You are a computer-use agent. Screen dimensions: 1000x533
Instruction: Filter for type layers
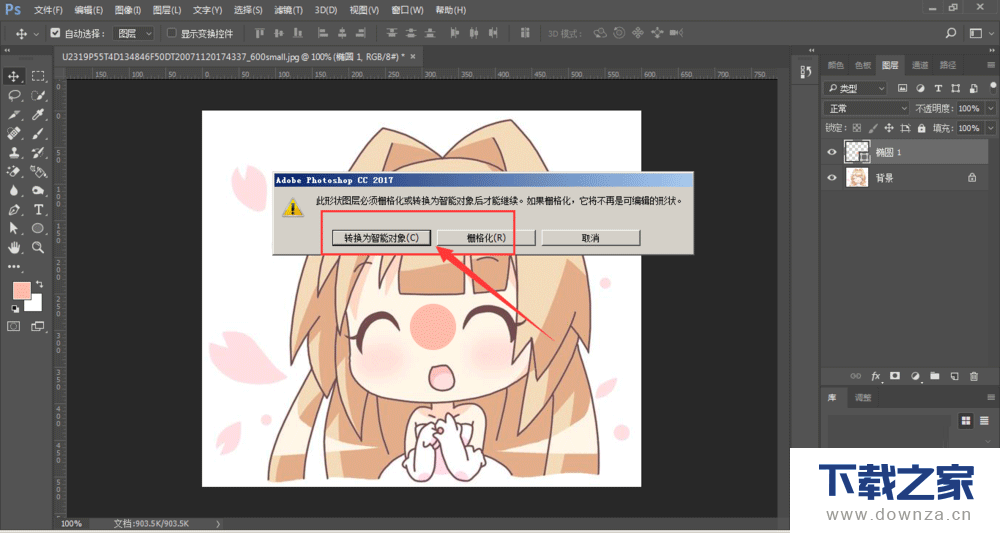[x=938, y=88]
